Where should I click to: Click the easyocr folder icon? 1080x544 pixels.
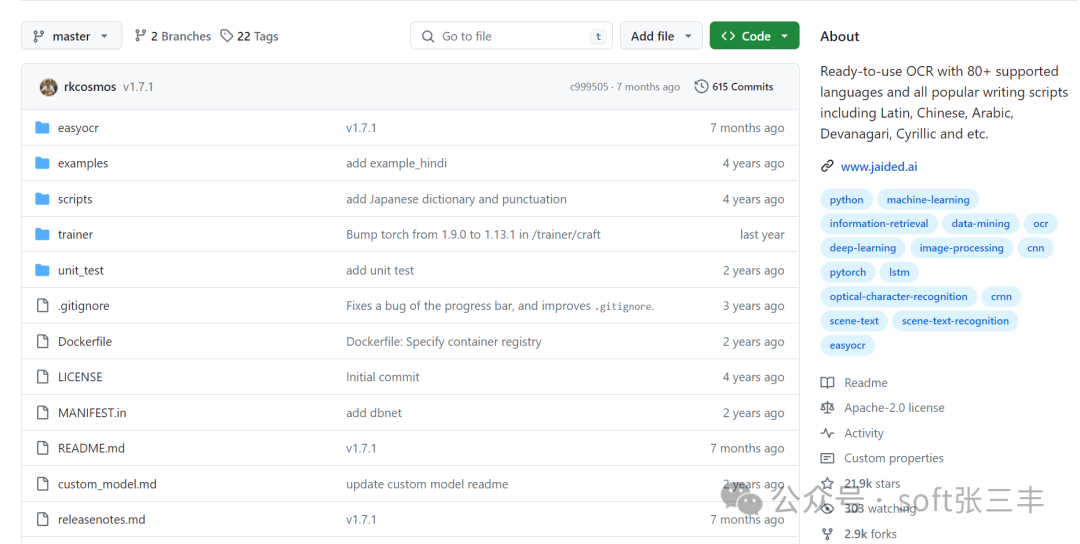point(42,128)
